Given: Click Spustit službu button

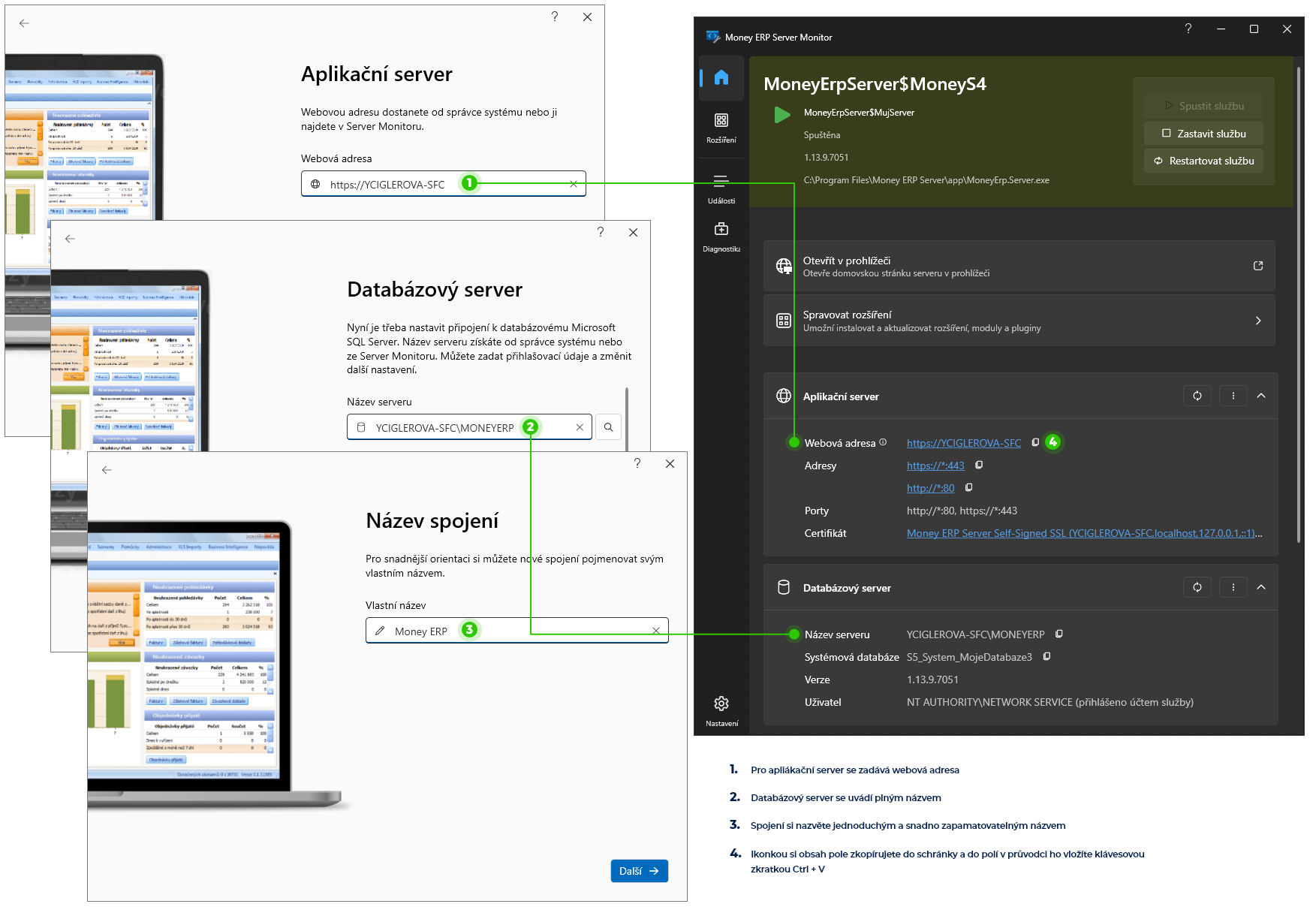Looking at the screenshot, I should (1203, 106).
